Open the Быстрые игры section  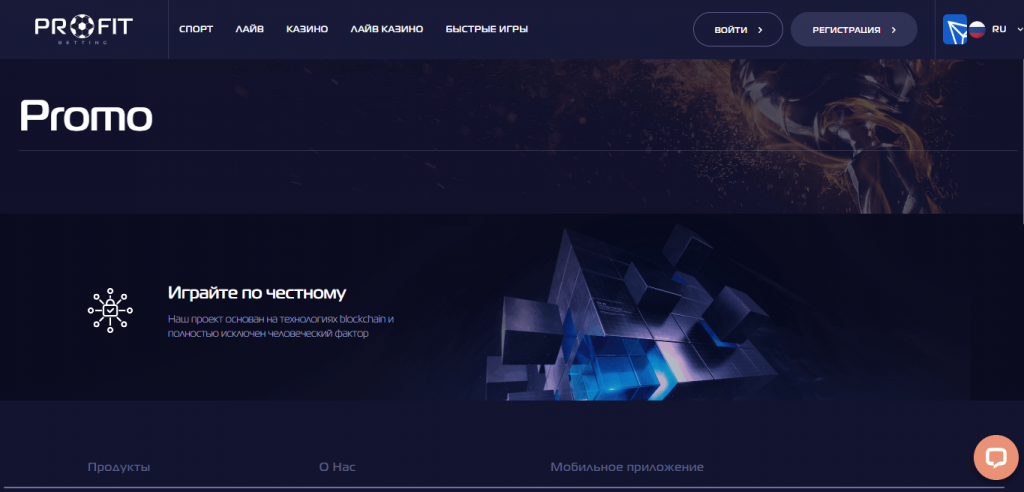tap(487, 29)
